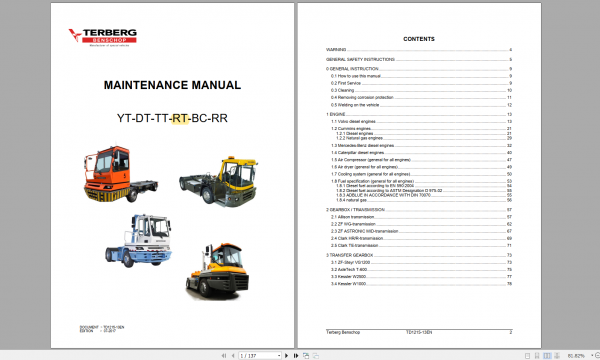The image size is (600, 360).
Task: Open 1.7 Cooling system entry
Action: tap(421, 174)
